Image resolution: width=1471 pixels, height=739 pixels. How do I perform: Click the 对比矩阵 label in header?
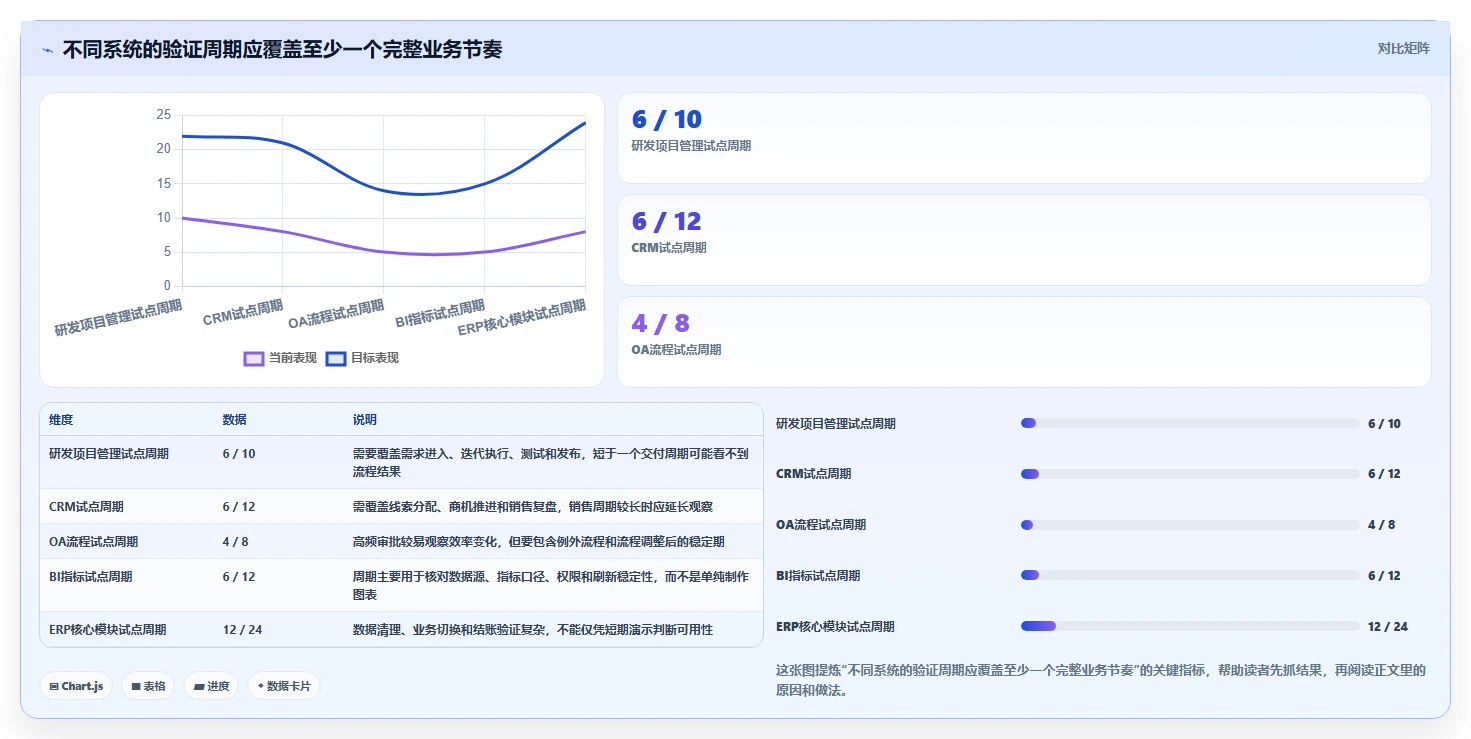1404,48
